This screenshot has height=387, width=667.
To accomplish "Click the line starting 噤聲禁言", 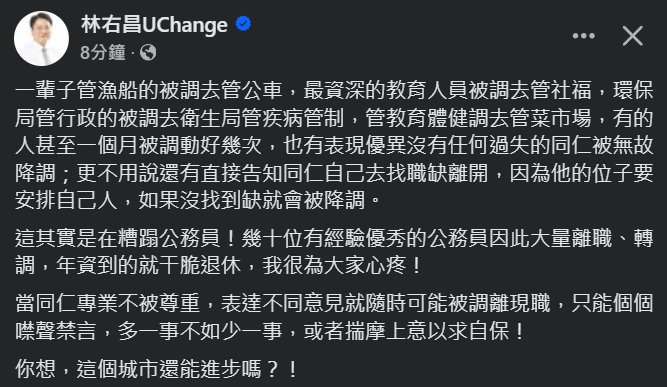I will [270, 331].
